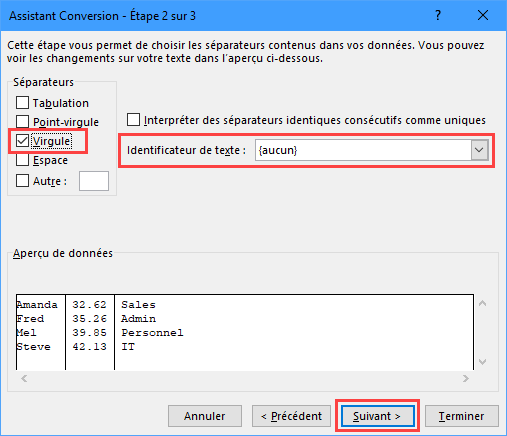Click the 32.62 value in preview
This screenshot has height=436, width=507.
pos(89,305)
